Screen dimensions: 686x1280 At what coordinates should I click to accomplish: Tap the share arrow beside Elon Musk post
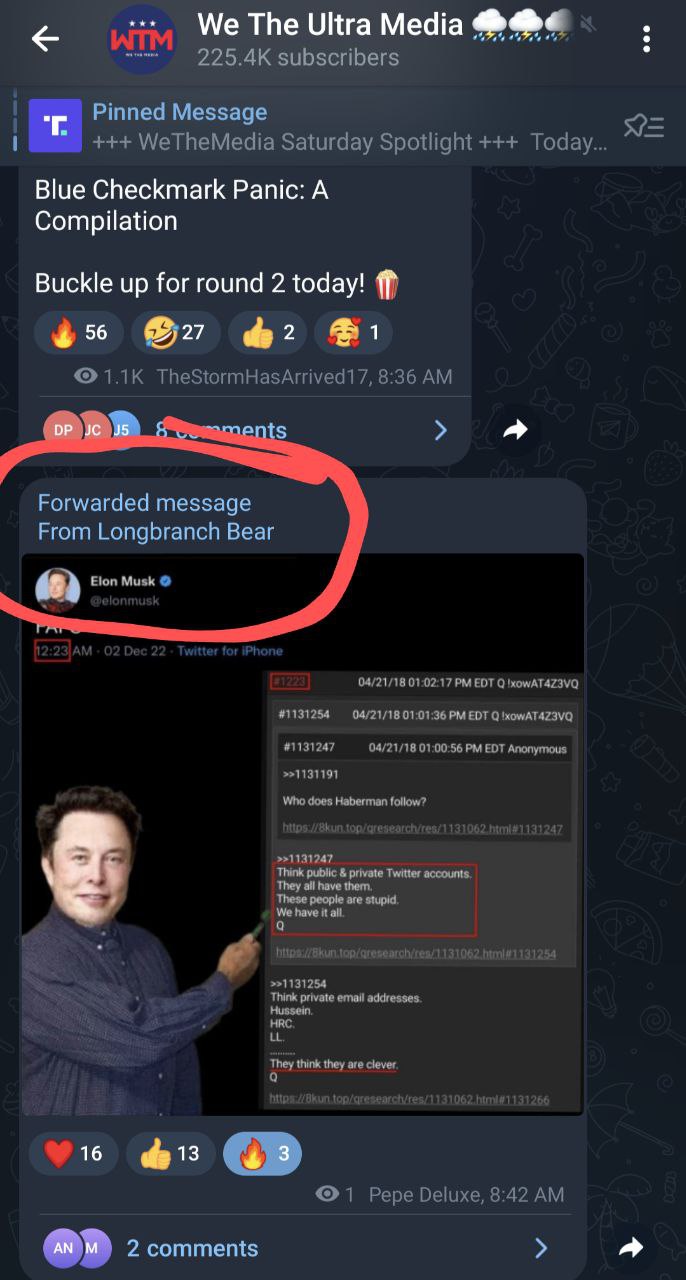[630, 1247]
